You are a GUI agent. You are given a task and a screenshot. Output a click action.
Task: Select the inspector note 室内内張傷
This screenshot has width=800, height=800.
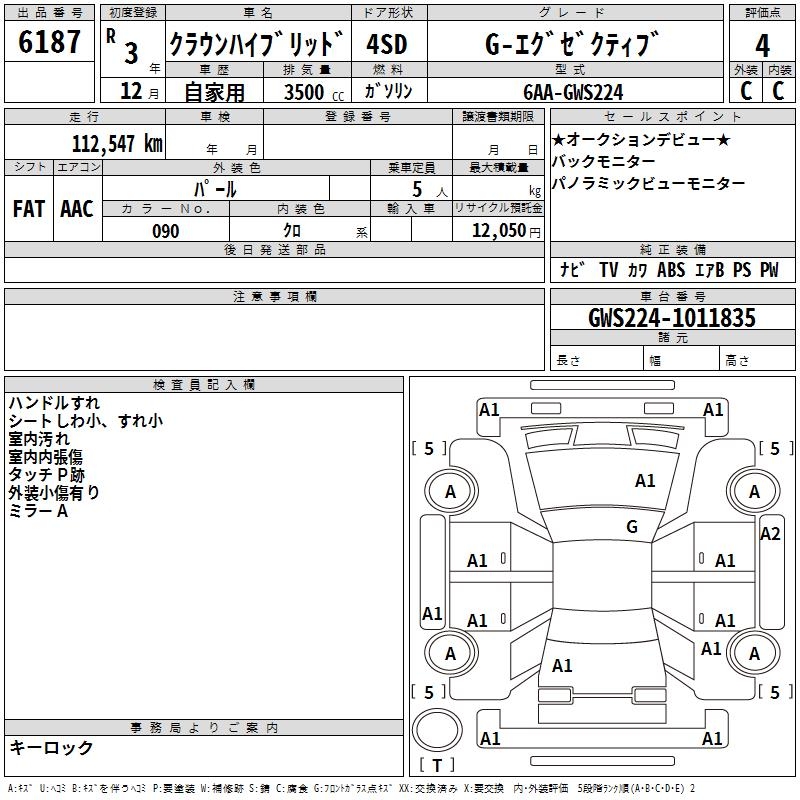tap(45, 457)
